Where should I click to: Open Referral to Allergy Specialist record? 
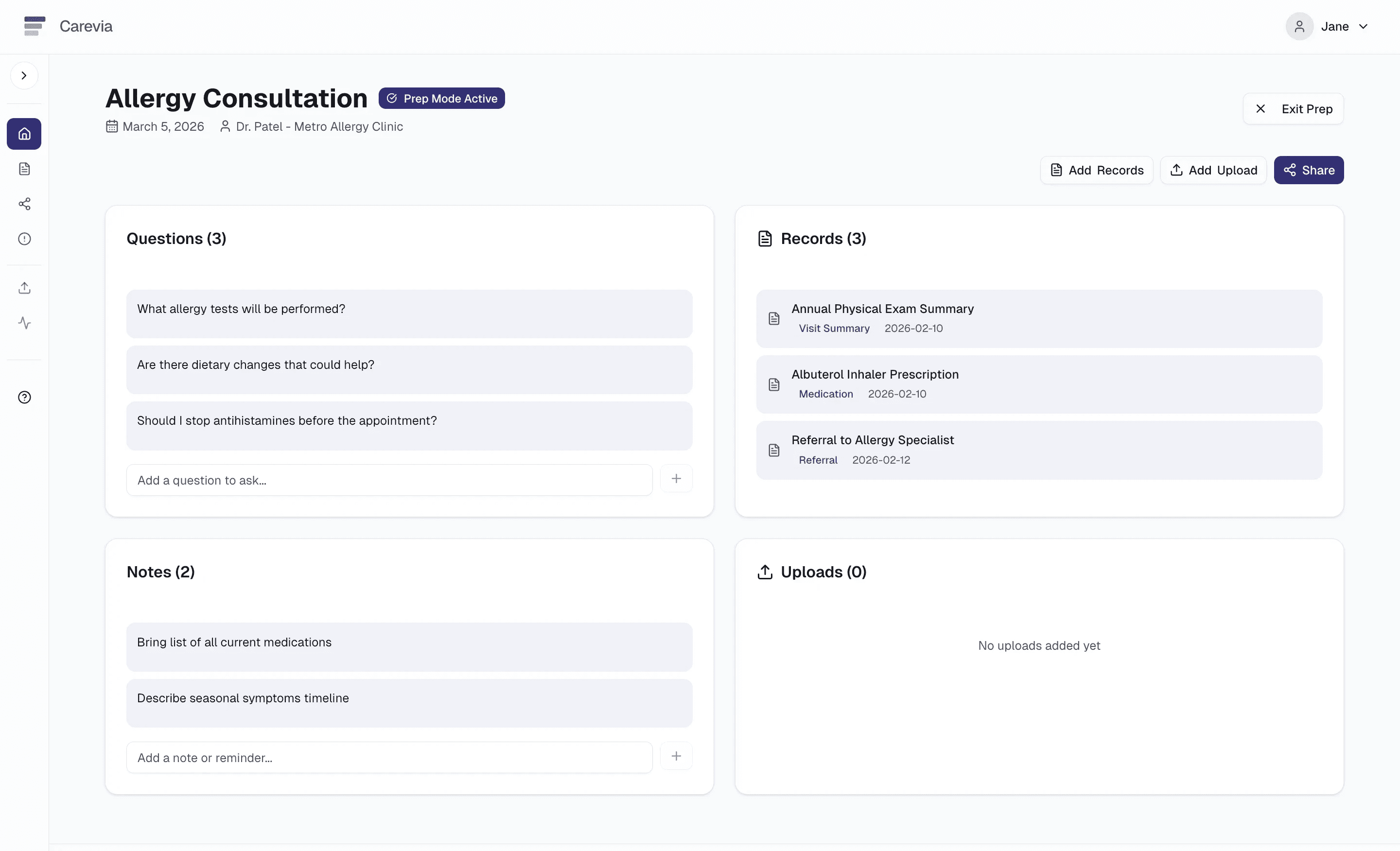[x=1039, y=450]
